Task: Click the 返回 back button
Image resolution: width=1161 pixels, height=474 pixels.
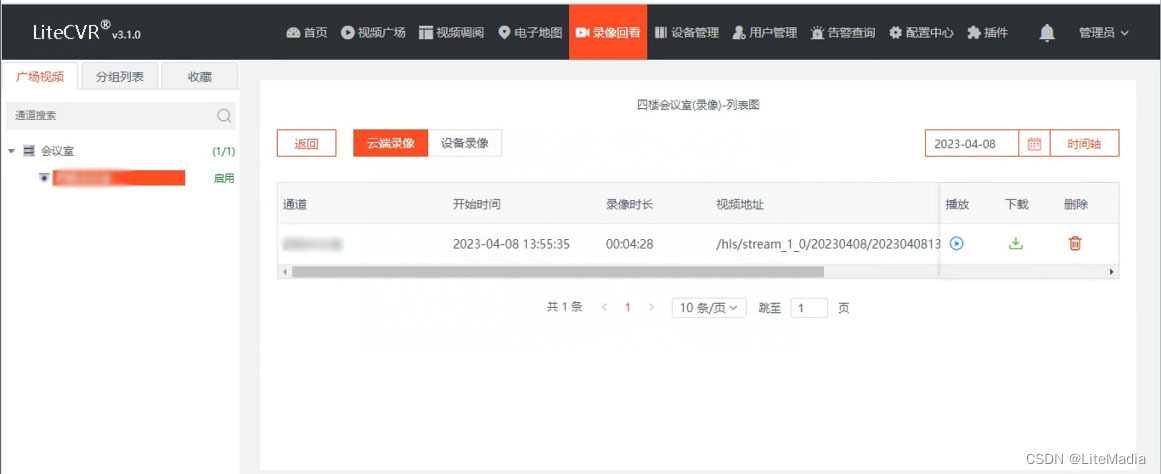Action: [307, 144]
